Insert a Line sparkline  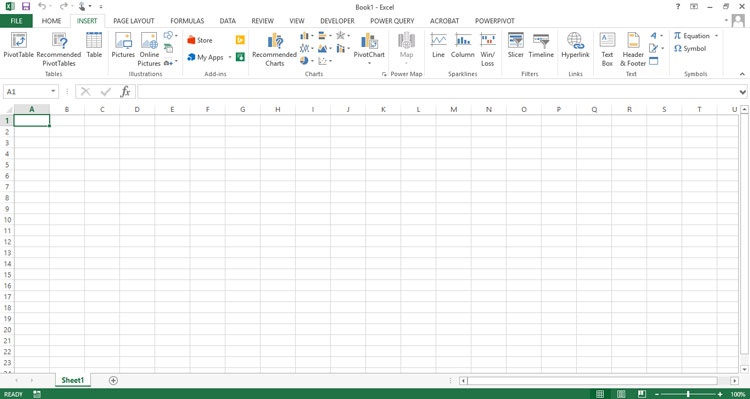pos(438,45)
